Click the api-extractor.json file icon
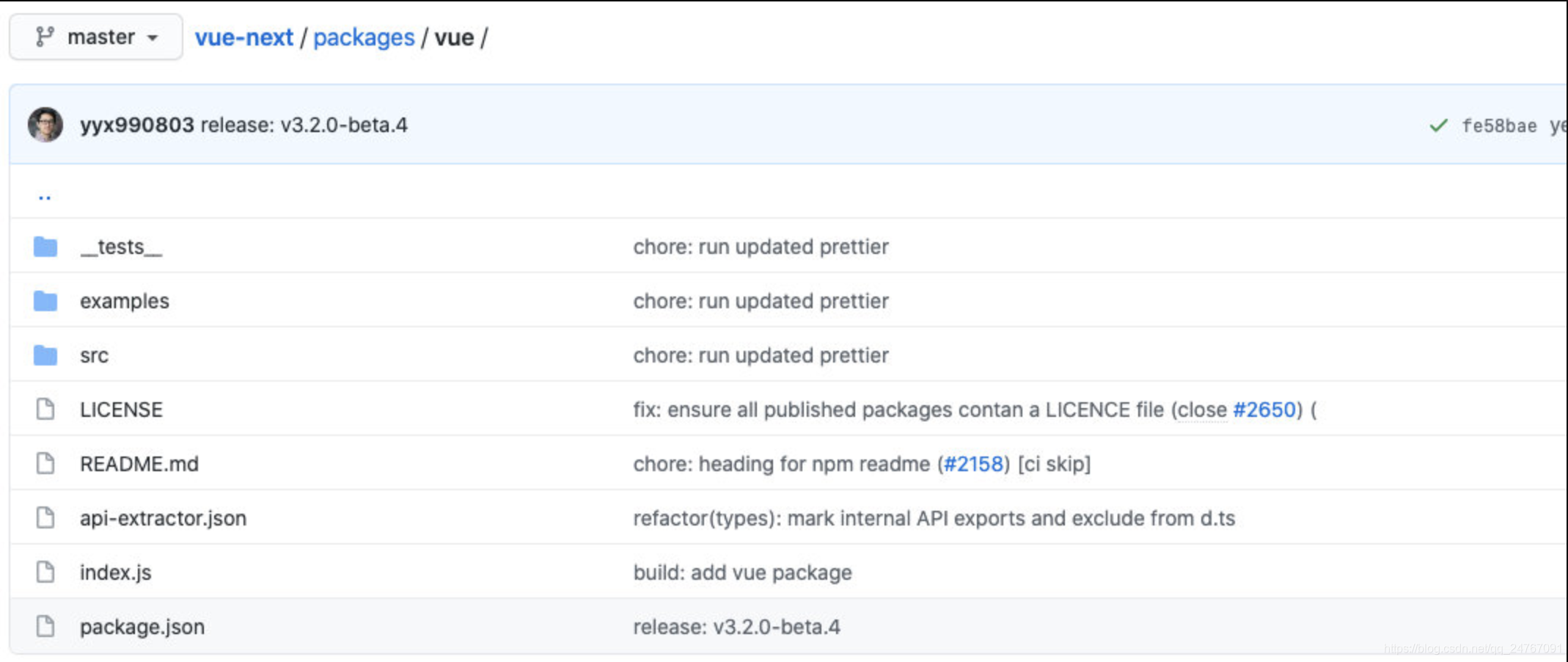Screen dimensions: 1568x662 (x=45, y=517)
